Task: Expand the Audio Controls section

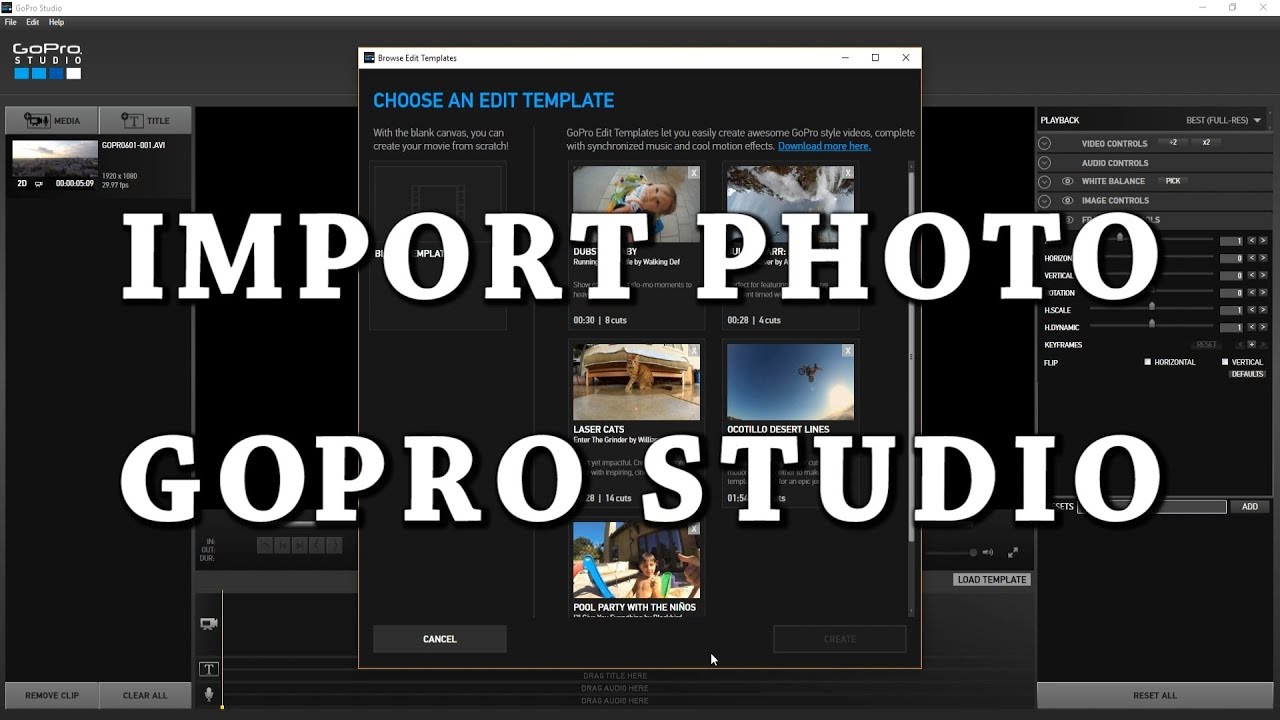Action: pyautogui.click(x=1044, y=162)
